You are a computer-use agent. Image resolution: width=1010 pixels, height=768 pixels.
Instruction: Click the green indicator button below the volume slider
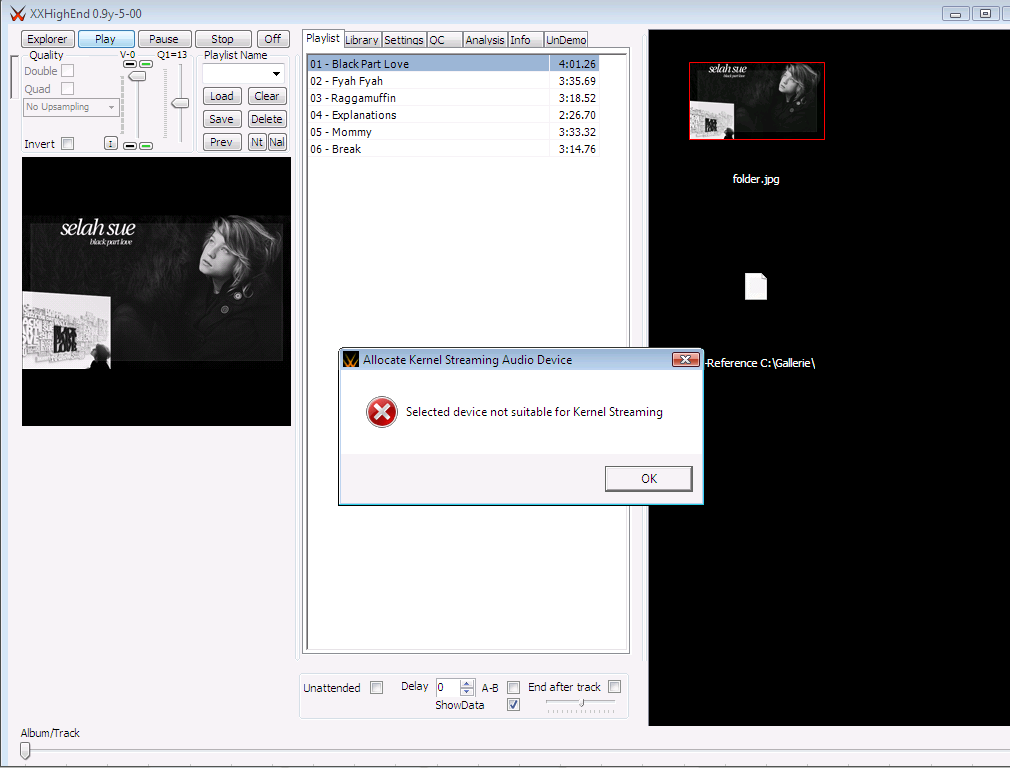click(x=146, y=146)
